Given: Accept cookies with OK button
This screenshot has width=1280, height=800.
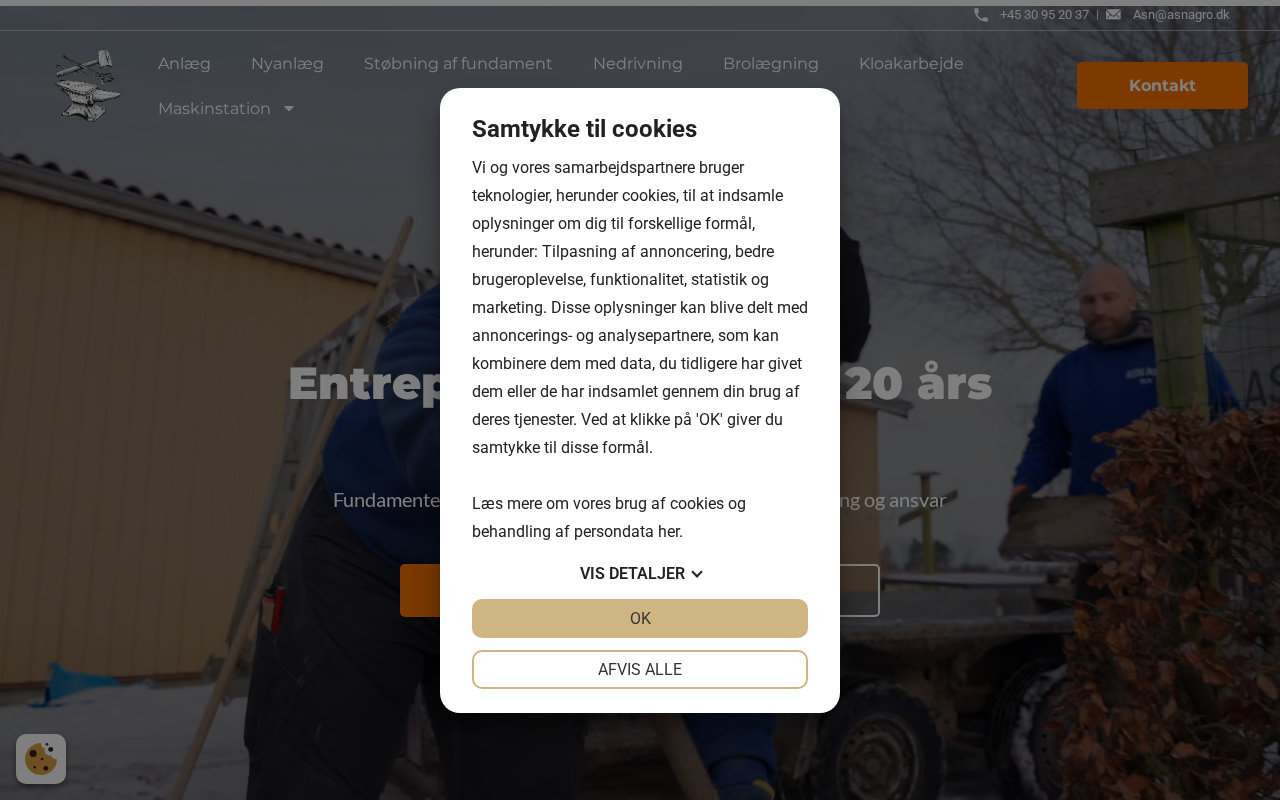Looking at the screenshot, I should tap(640, 618).
